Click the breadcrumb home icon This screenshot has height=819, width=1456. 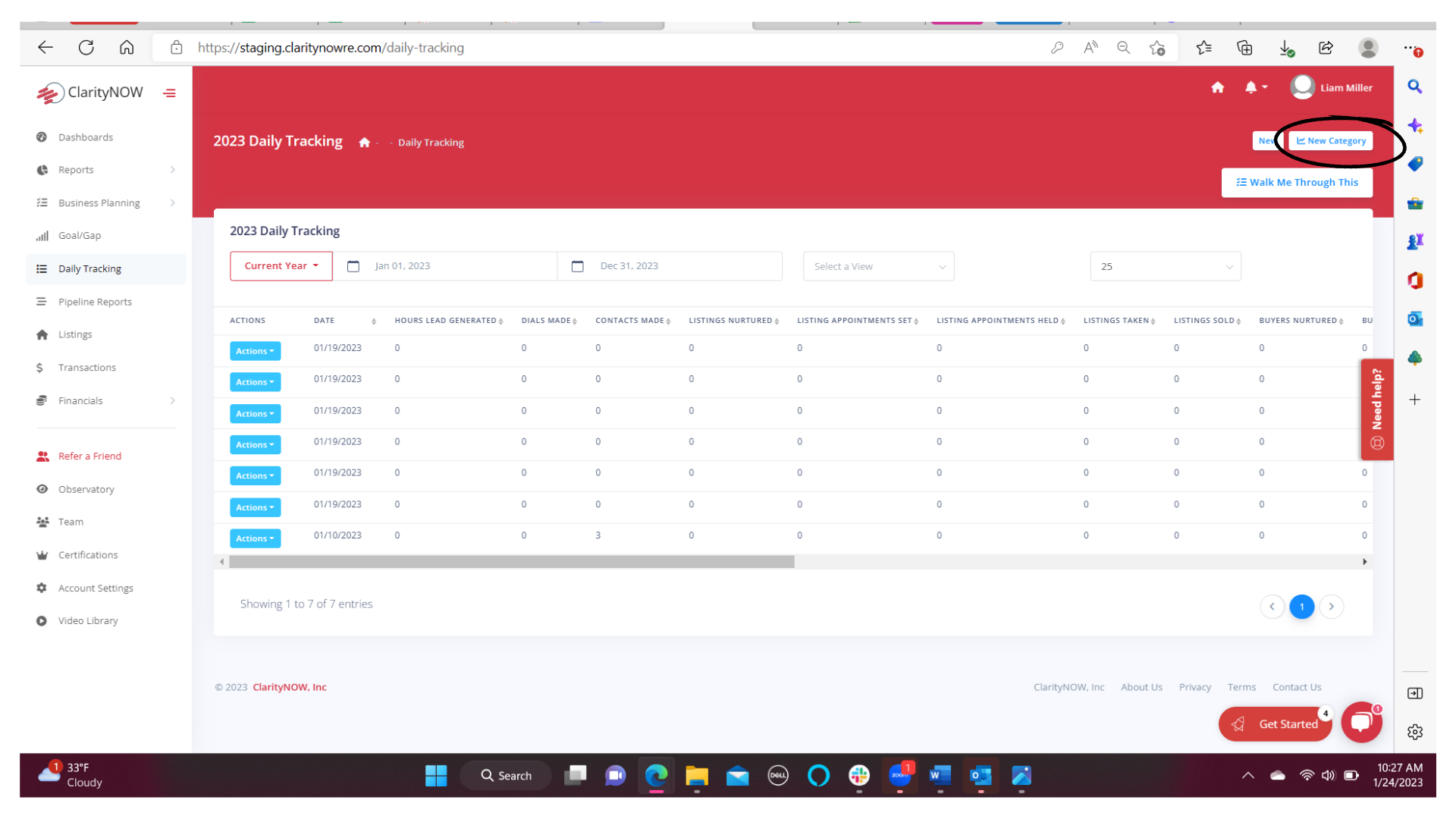pos(364,143)
